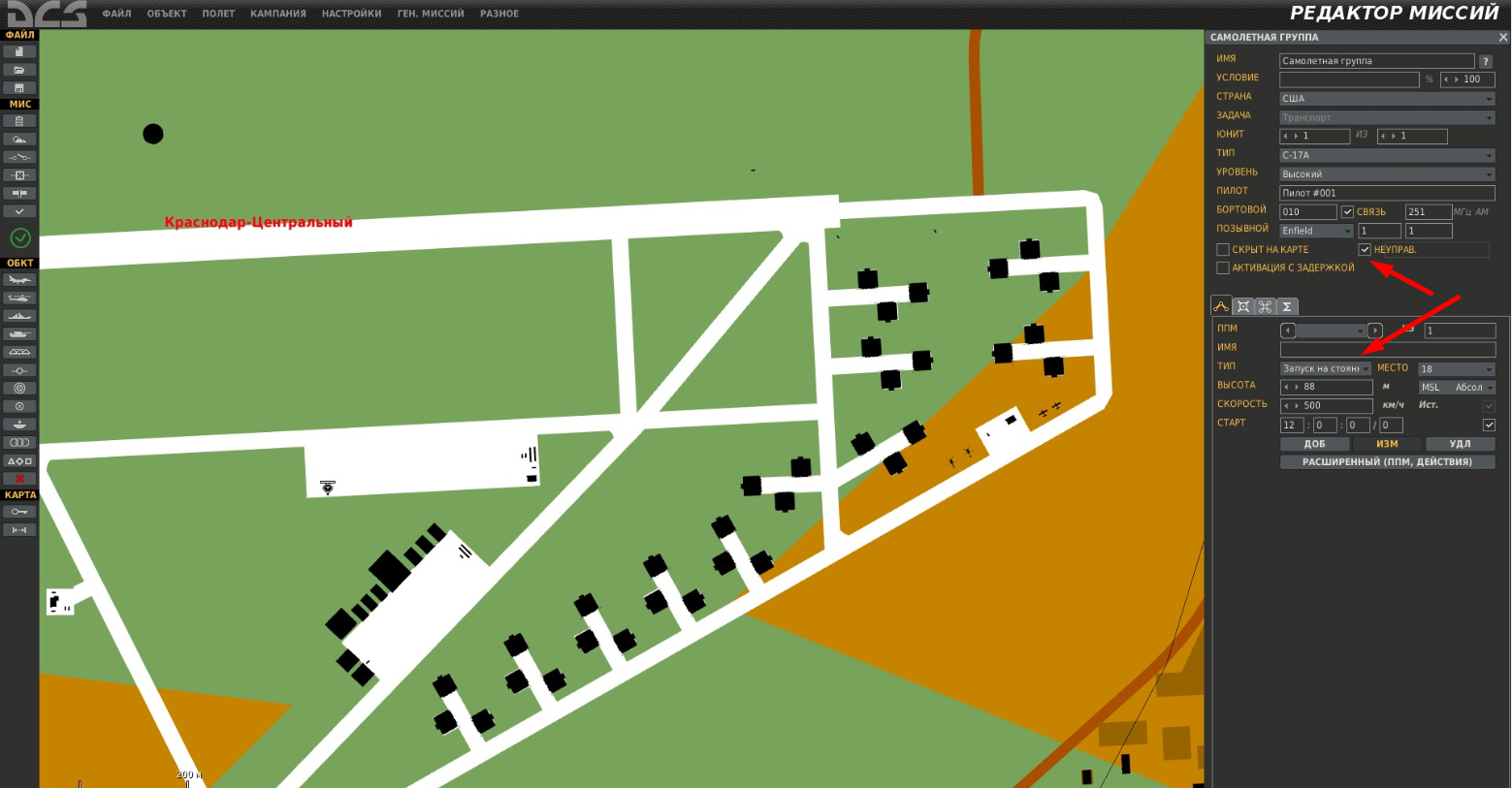
Task: Open the ЗАДАЧА dropdown showing Транспорт
Action: click(1387, 118)
